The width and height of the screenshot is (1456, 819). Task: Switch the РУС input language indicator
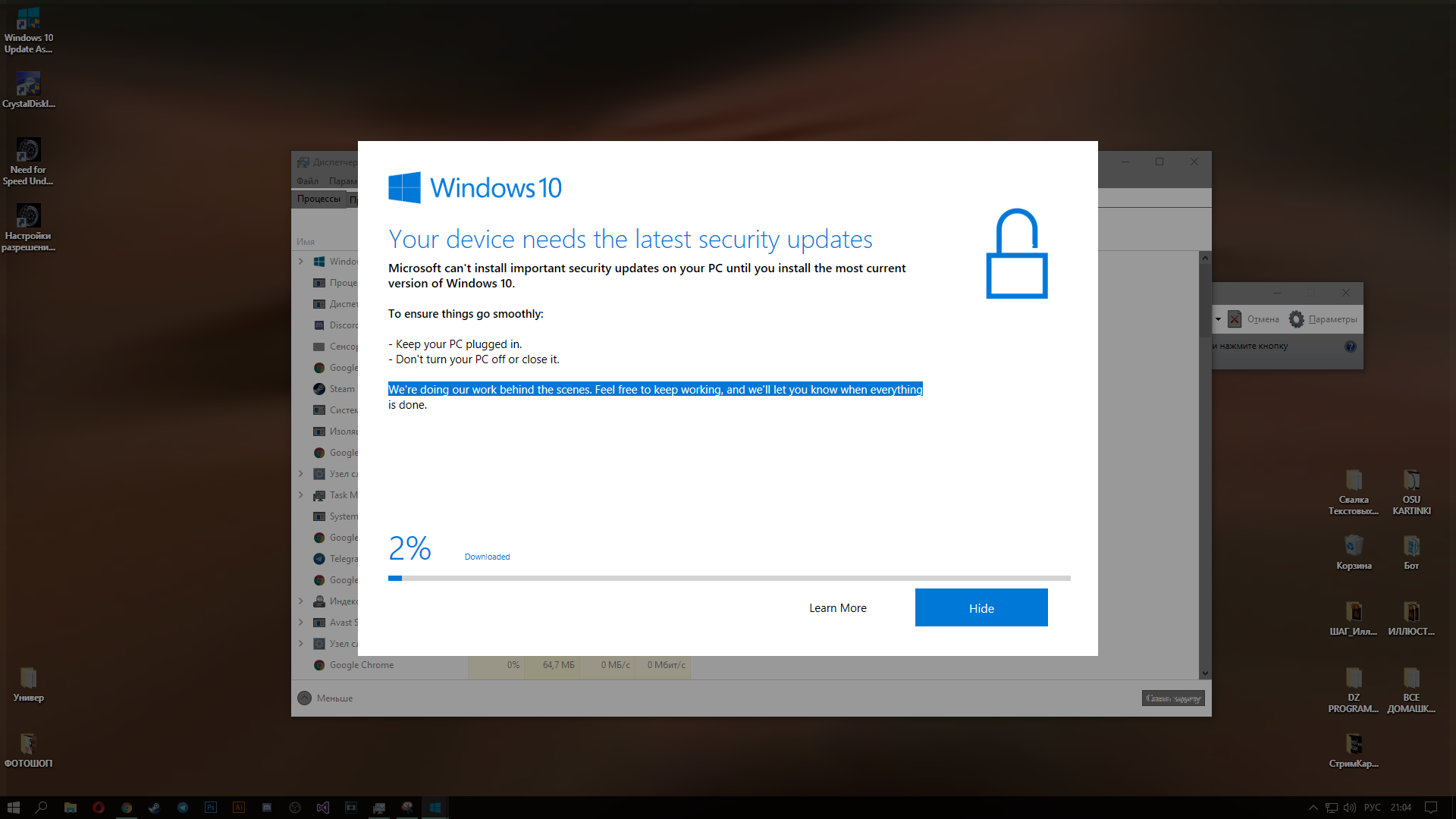[1372, 808]
